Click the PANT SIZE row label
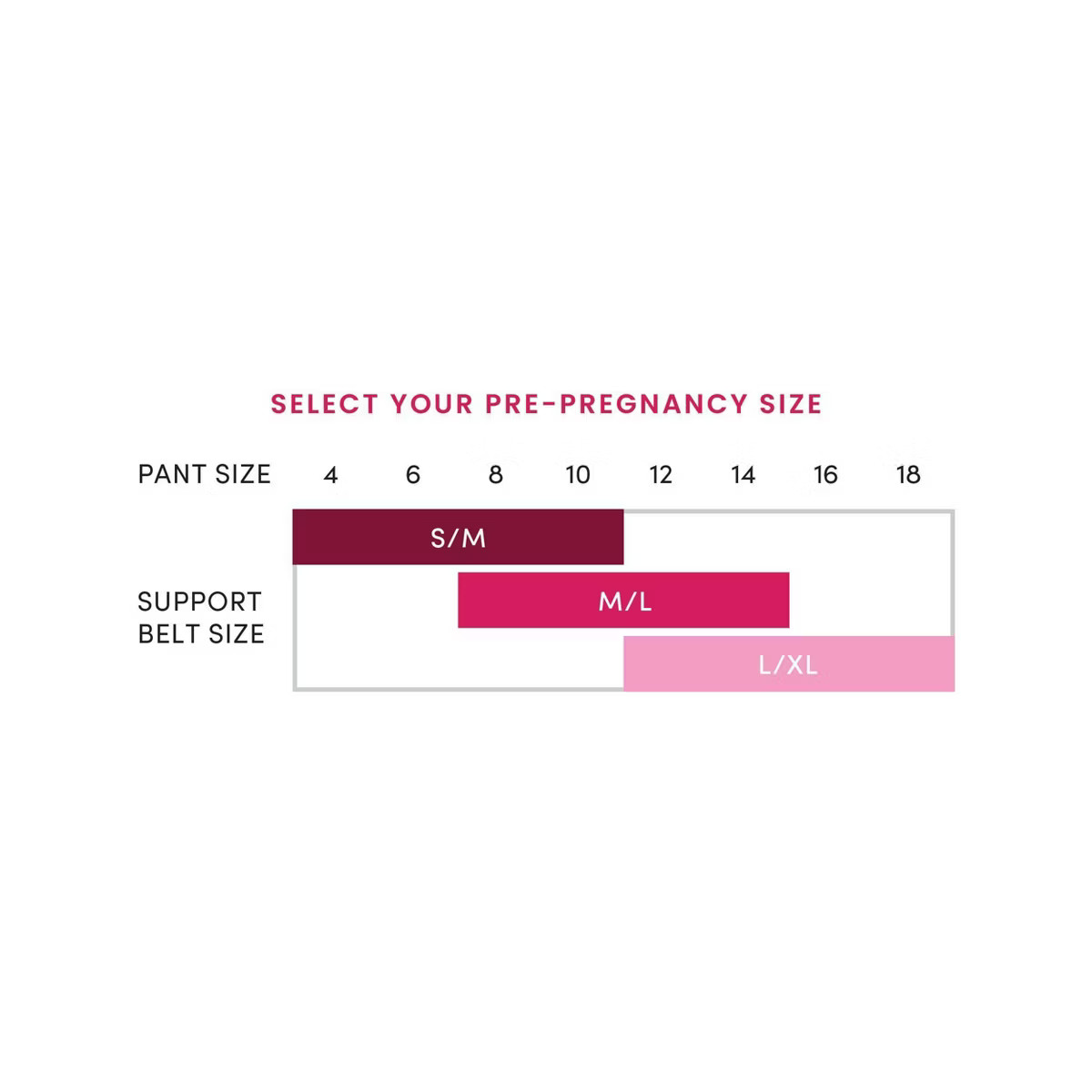1092x1092 pixels. pos(204,475)
